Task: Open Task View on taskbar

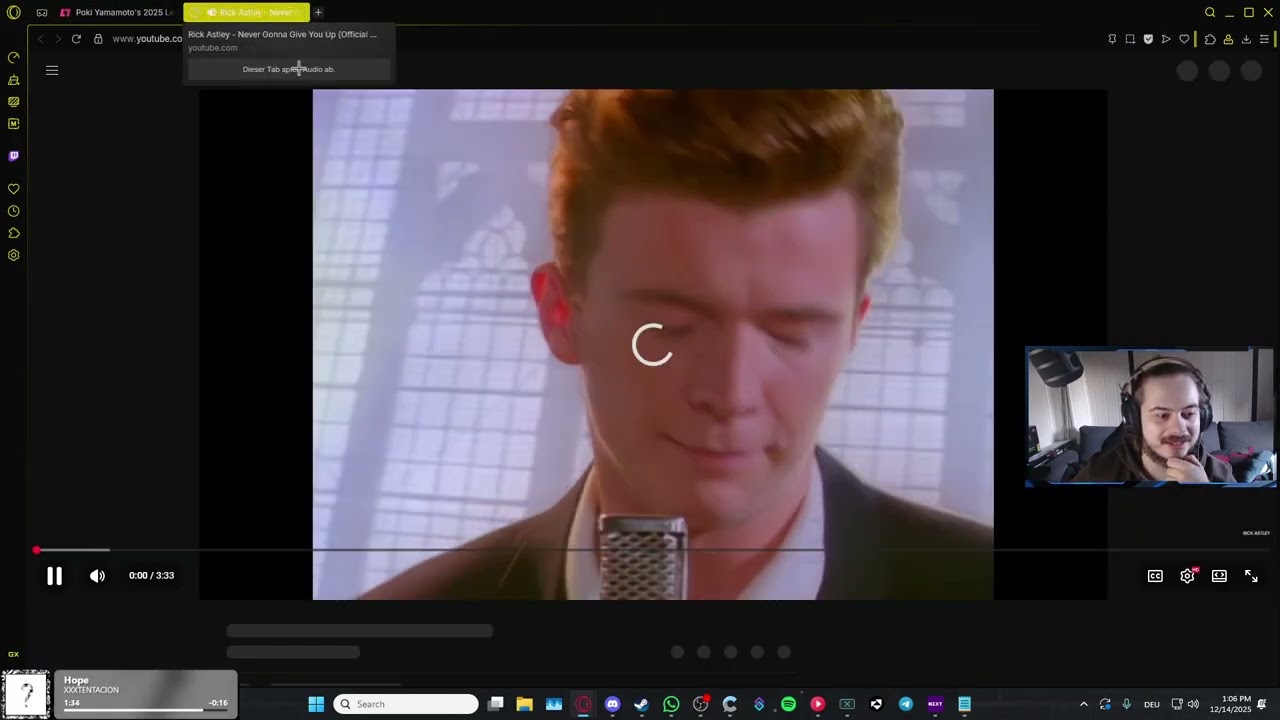Action: click(x=495, y=704)
